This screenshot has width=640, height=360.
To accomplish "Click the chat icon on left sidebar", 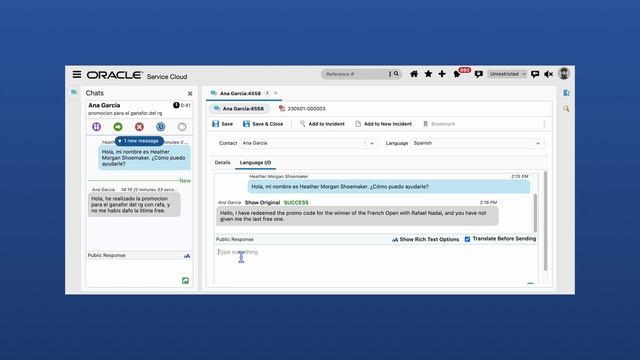I will tap(74, 93).
